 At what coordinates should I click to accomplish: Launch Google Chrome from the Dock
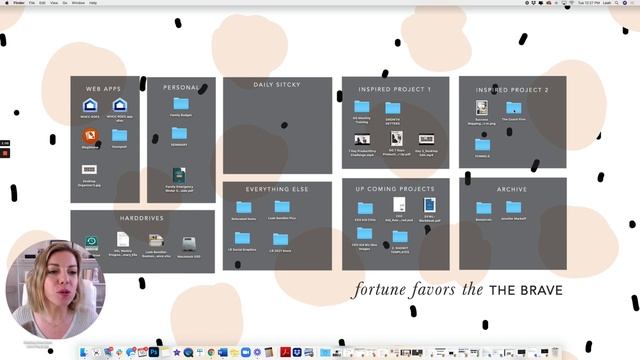click(211, 352)
